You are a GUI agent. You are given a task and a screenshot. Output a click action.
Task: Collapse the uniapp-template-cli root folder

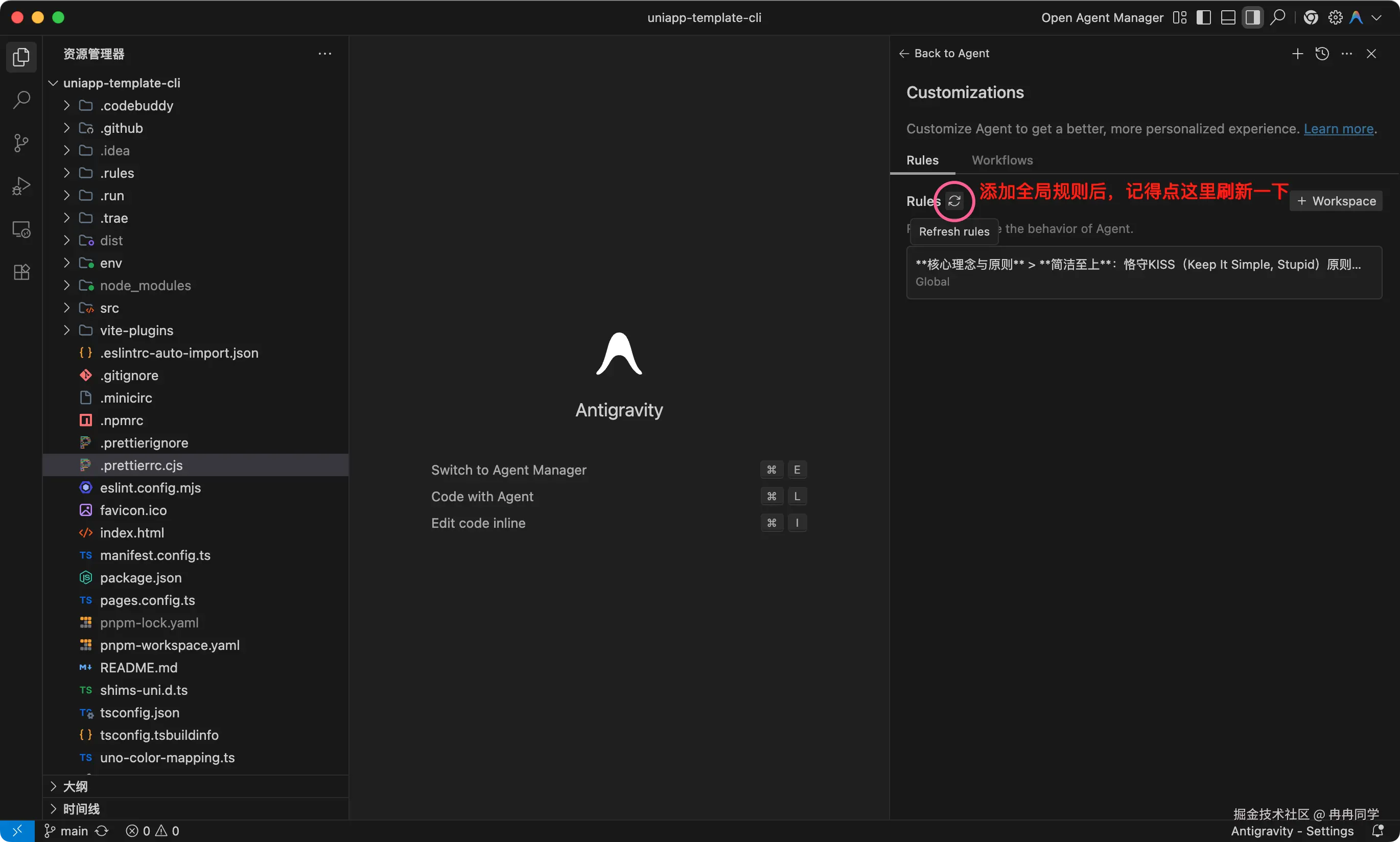click(122, 83)
